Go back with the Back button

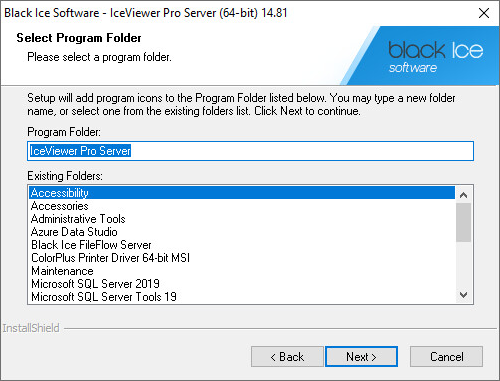coord(287,357)
